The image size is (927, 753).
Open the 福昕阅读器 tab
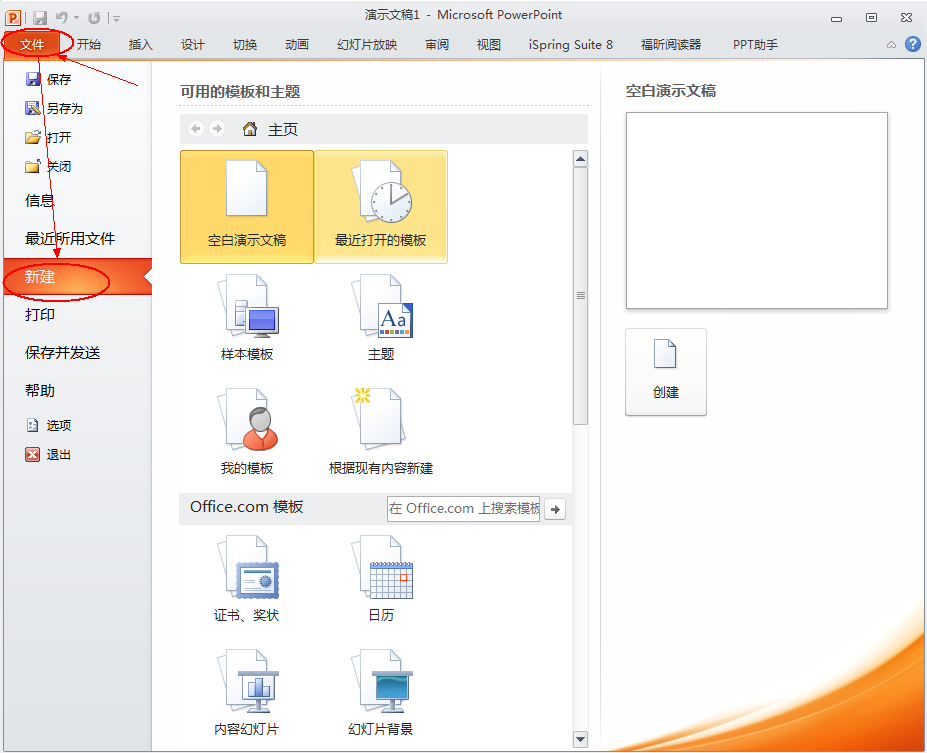[x=671, y=44]
